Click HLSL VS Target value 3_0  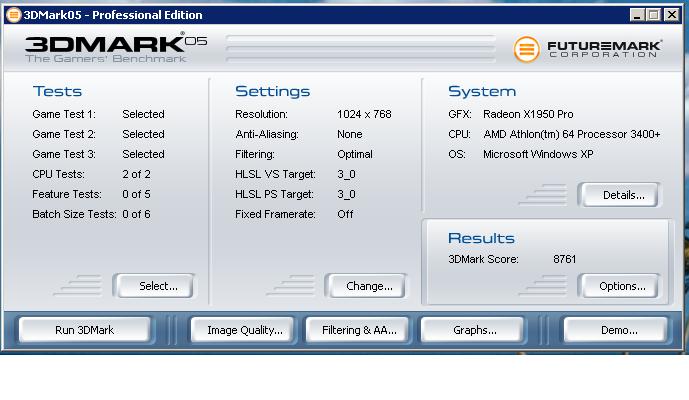coord(346,175)
